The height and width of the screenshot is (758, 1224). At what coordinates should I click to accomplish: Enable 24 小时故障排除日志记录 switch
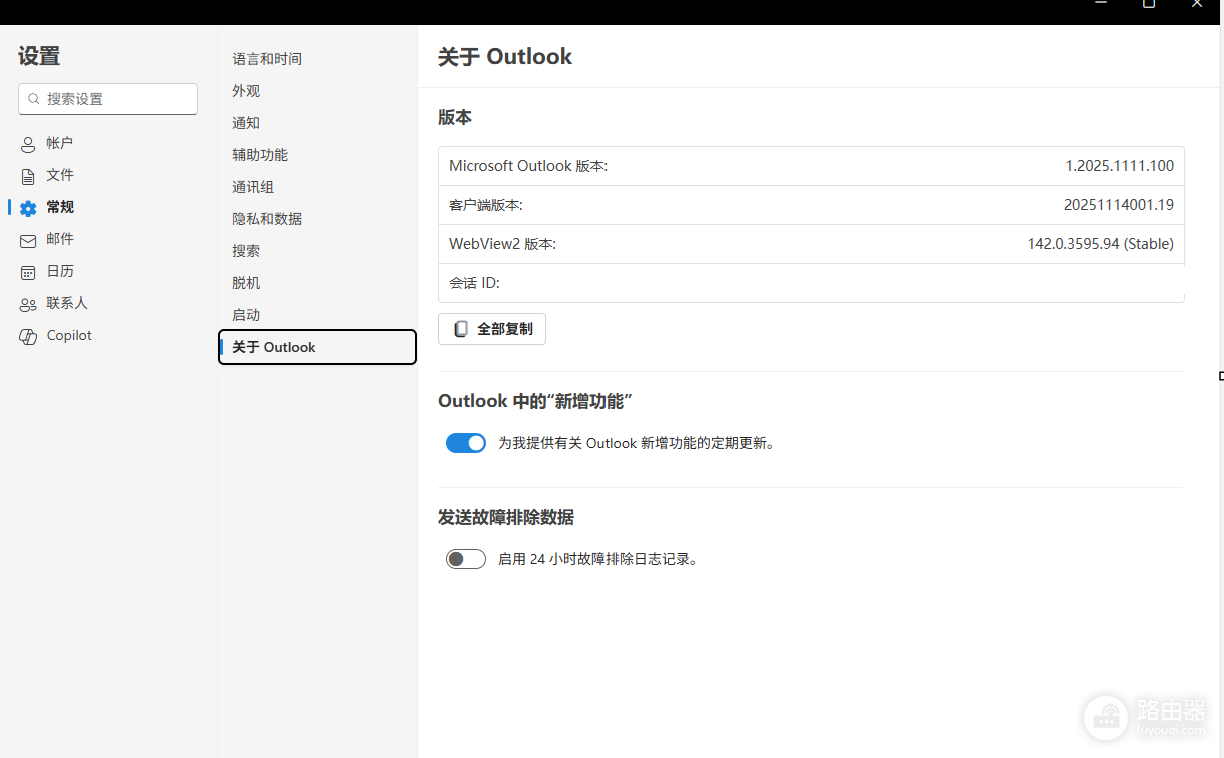click(x=466, y=559)
